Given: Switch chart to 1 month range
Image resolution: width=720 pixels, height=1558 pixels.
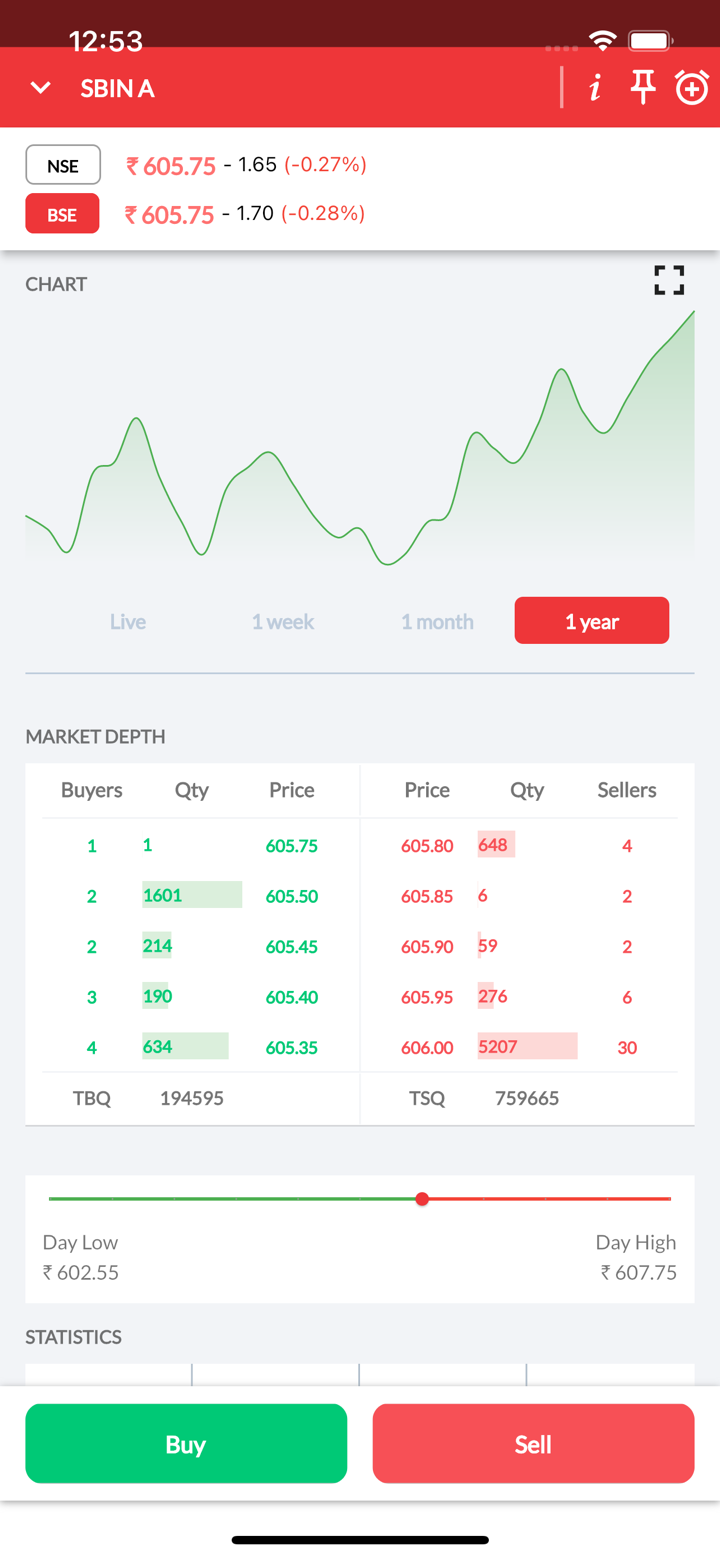Looking at the screenshot, I should click(437, 621).
